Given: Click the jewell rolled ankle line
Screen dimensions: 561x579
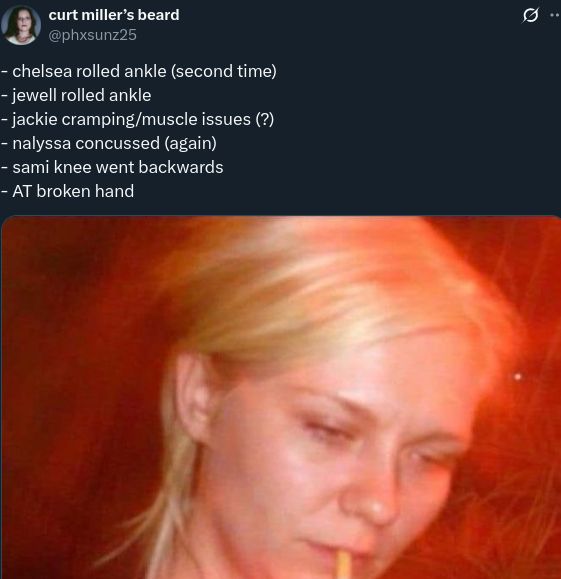Looking at the screenshot, I should (x=76, y=95).
